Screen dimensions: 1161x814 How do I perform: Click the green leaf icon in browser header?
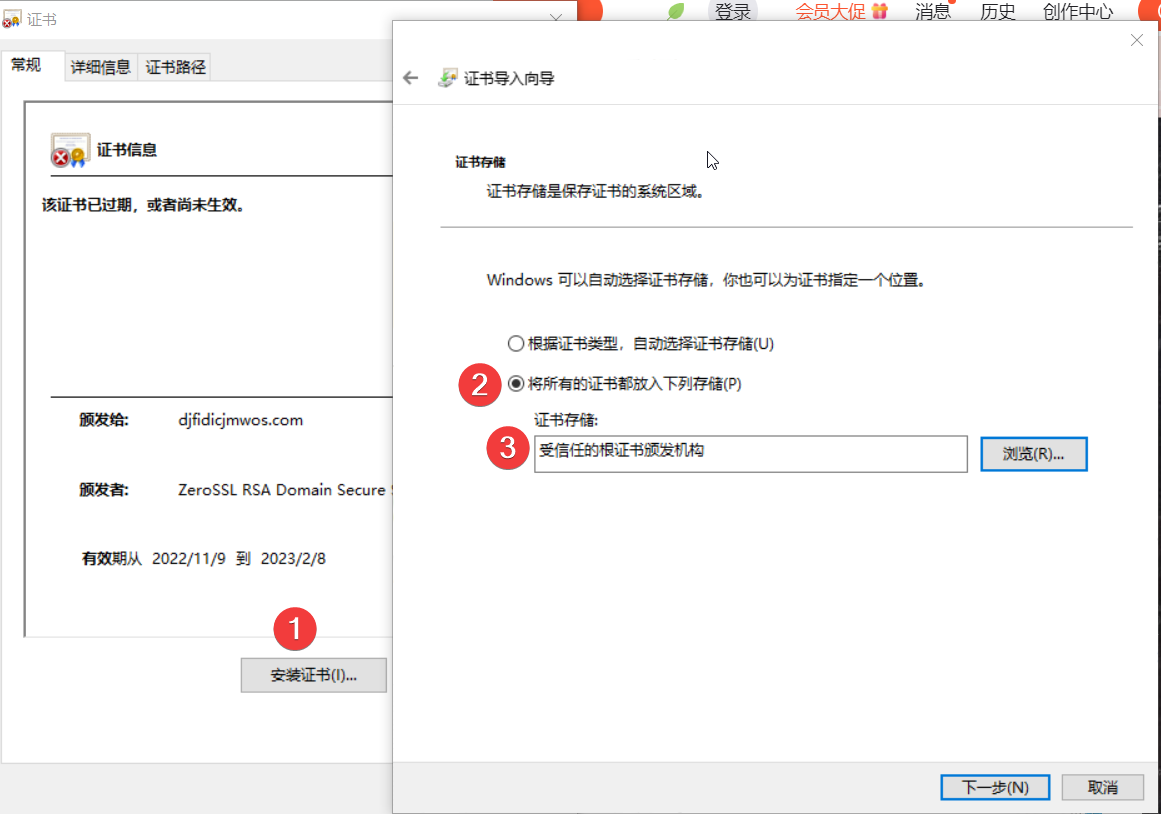pos(677,12)
